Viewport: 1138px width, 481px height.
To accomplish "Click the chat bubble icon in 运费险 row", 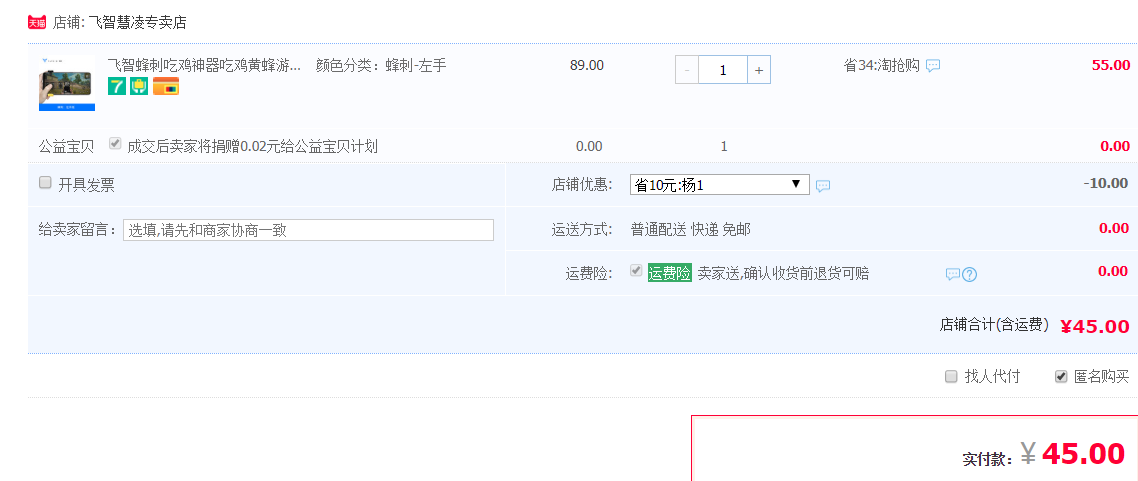I will point(953,274).
